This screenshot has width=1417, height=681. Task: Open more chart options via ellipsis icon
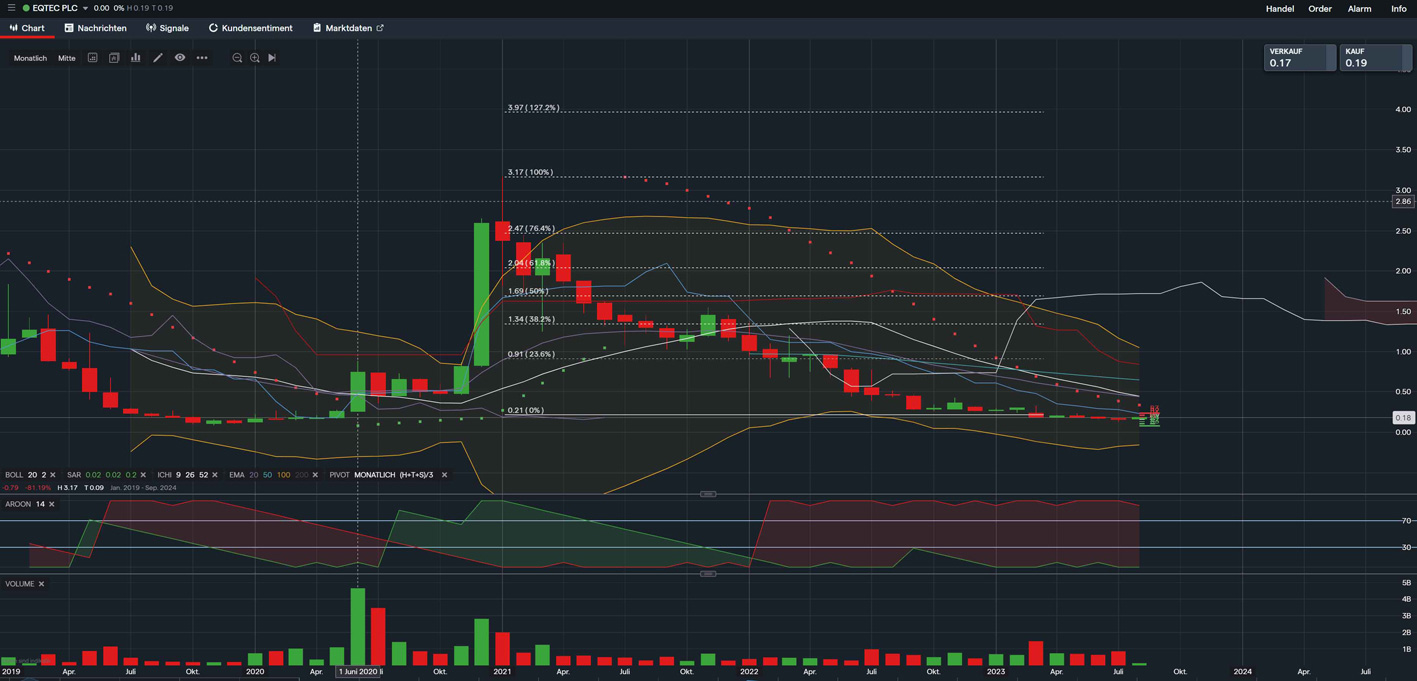202,58
